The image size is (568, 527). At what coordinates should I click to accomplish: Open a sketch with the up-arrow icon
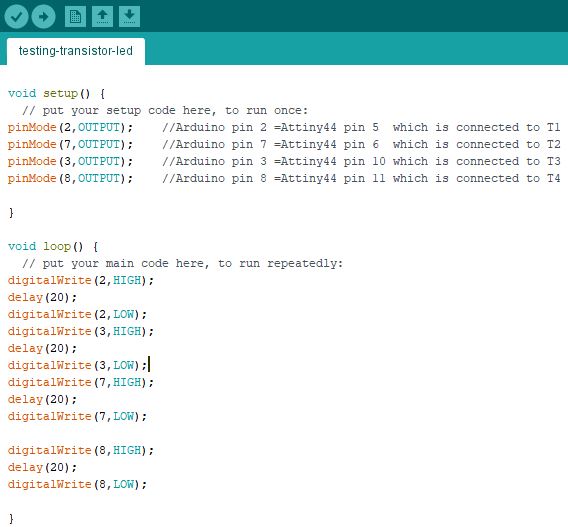[x=103, y=16]
